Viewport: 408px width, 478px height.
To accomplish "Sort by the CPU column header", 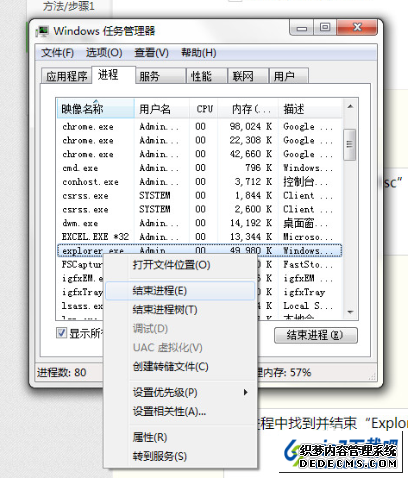I will point(204,109).
